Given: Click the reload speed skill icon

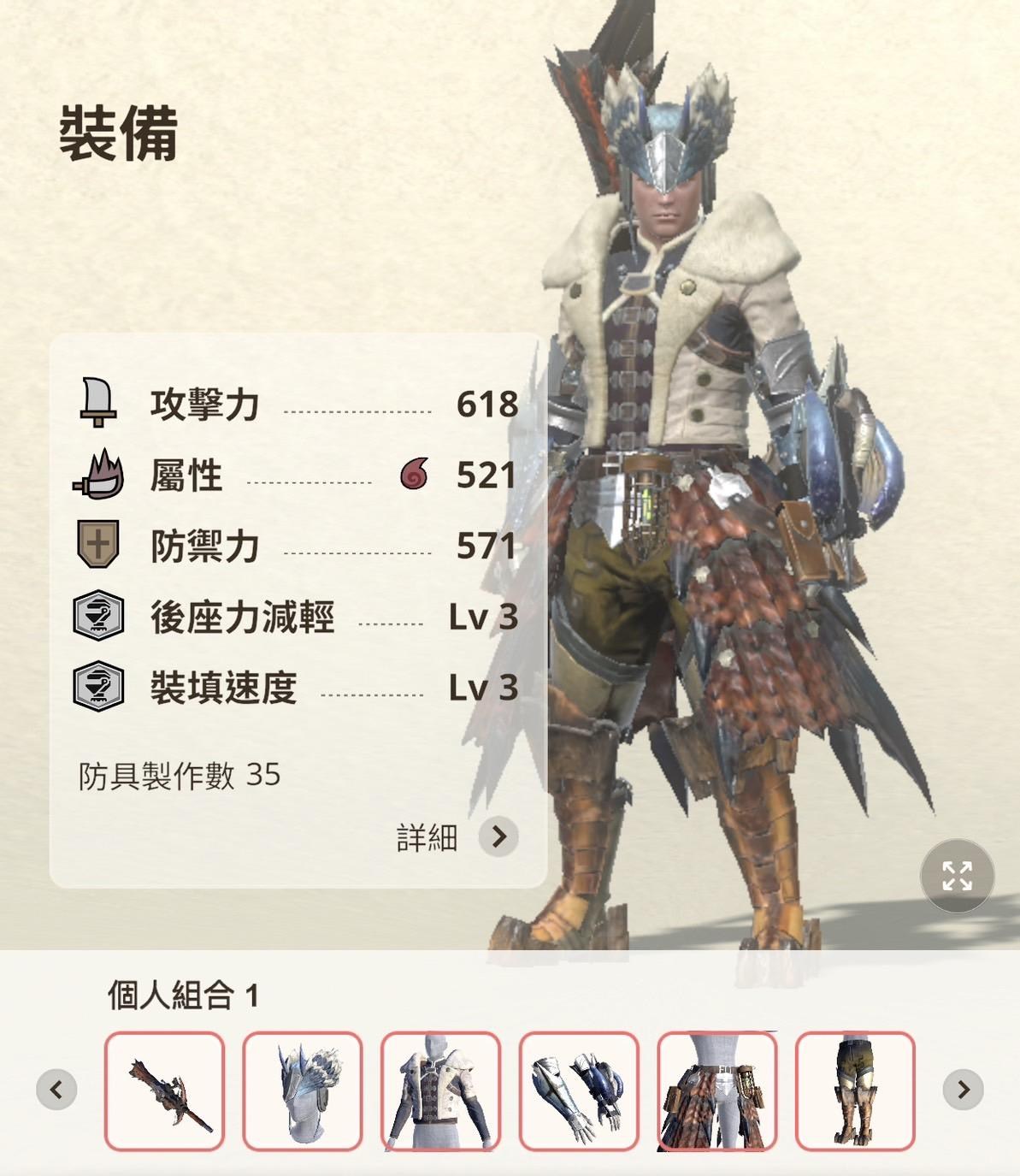Looking at the screenshot, I should point(98,687).
